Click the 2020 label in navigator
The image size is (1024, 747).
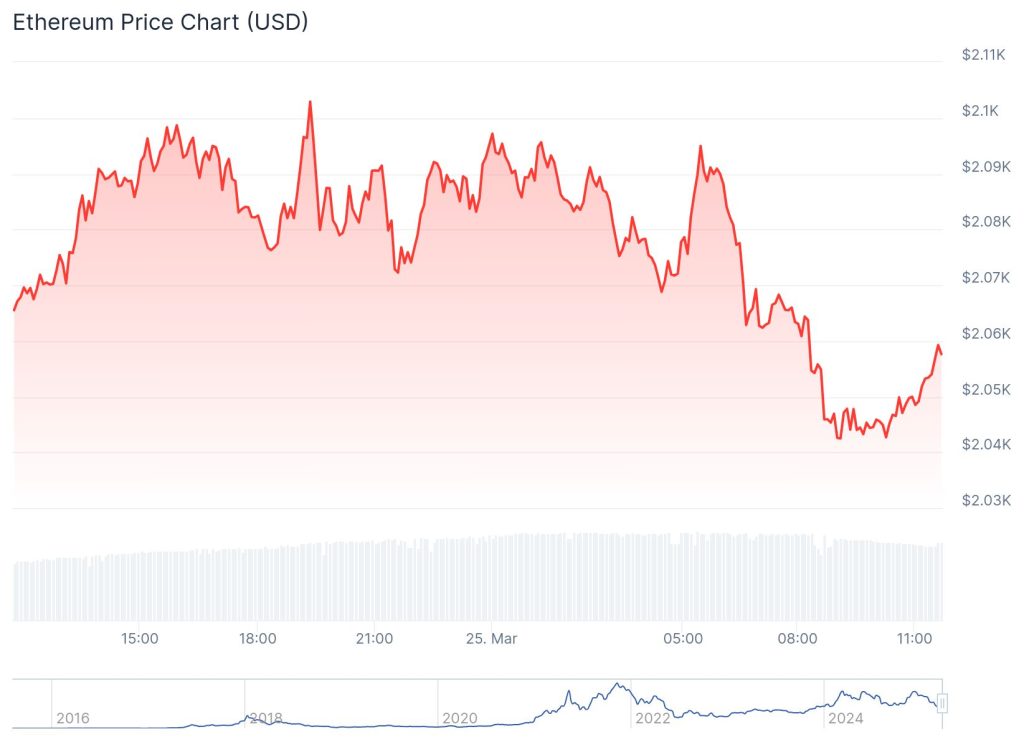pyautogui.click(x=459, y=718)
